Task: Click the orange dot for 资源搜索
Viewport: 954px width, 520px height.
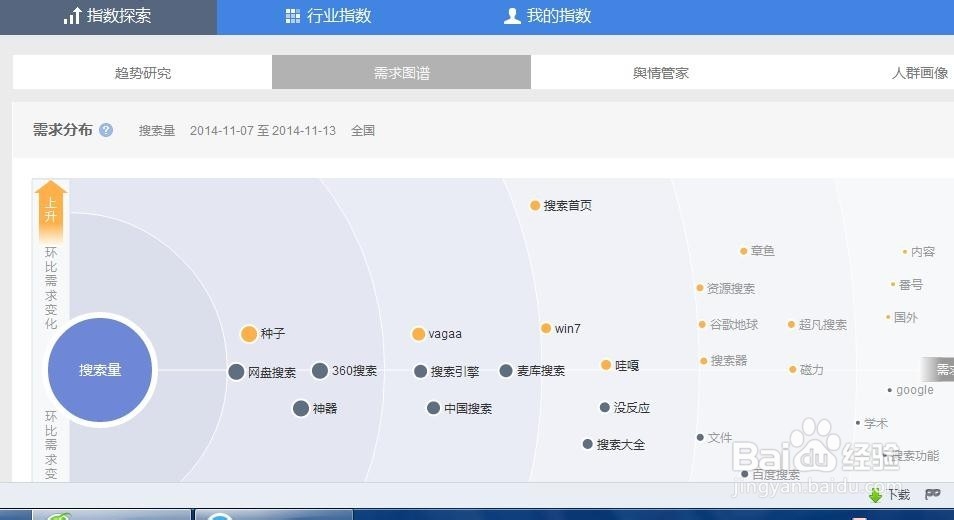Action: click(700, 288)
